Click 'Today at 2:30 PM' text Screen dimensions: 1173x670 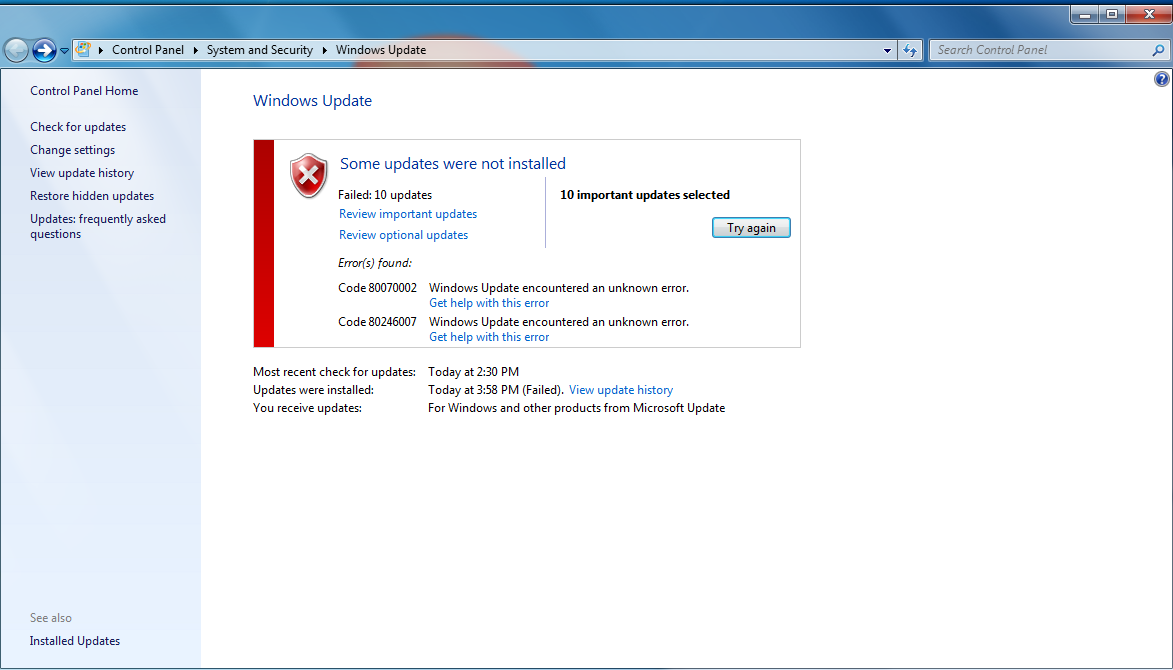coord(474,372)
